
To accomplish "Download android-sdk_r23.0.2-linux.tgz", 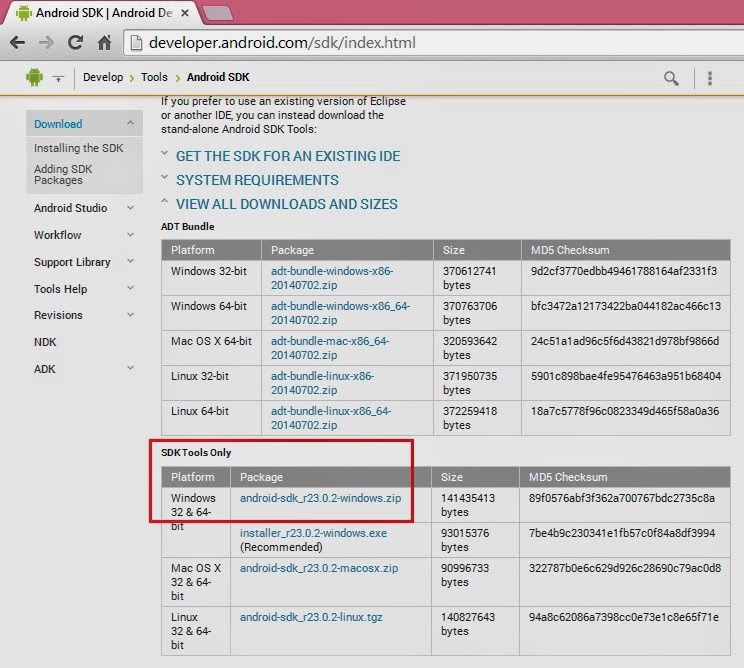I will 311,617.
